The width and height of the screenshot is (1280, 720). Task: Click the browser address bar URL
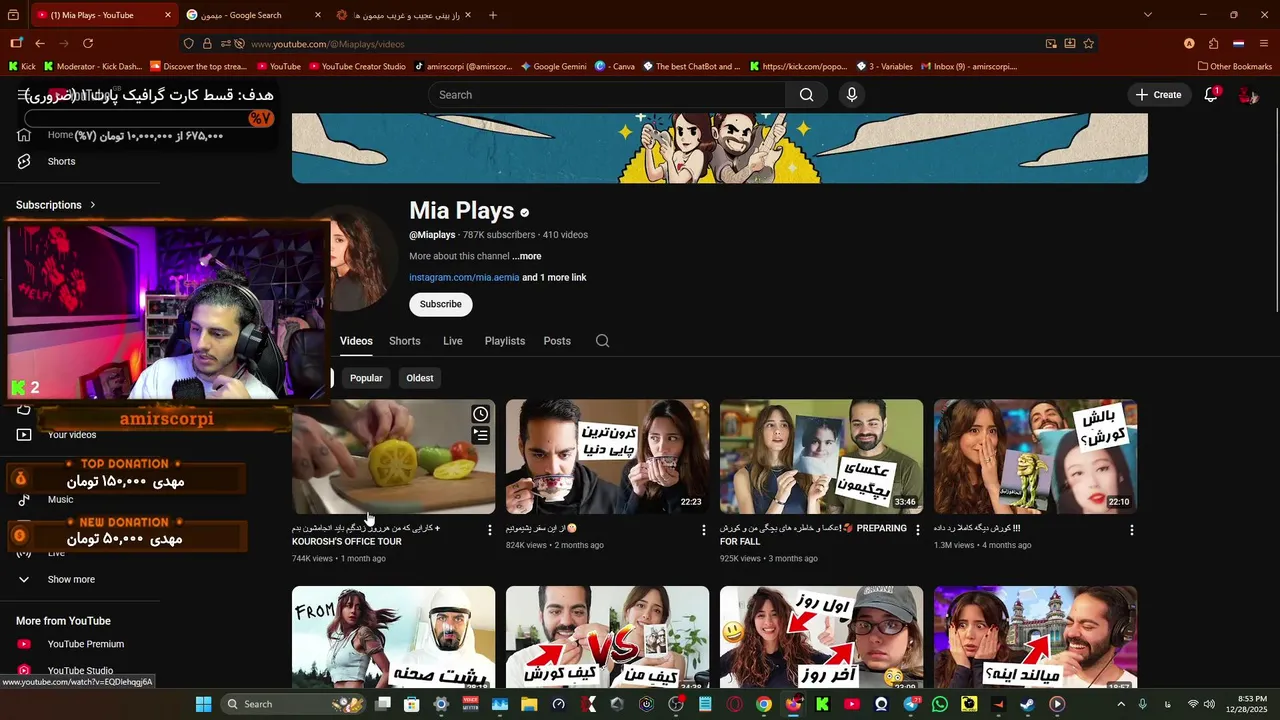tap(328, 44)
